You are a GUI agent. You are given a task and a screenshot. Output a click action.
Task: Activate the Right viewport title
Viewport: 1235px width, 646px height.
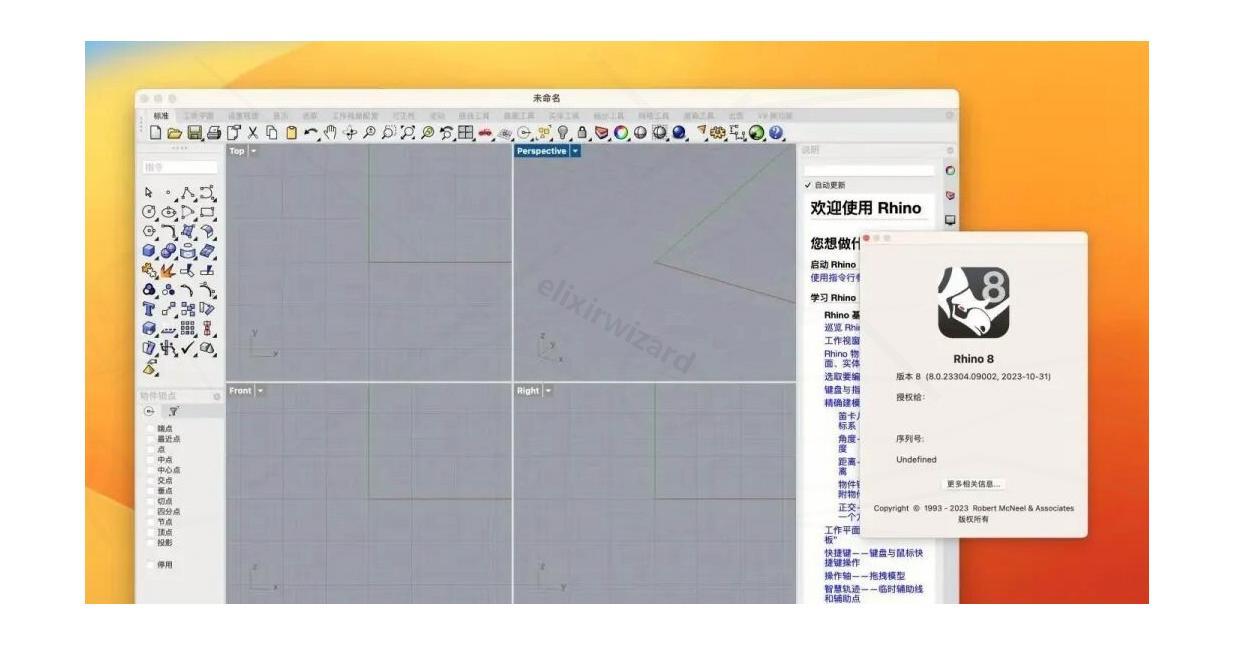pos(528,390)
